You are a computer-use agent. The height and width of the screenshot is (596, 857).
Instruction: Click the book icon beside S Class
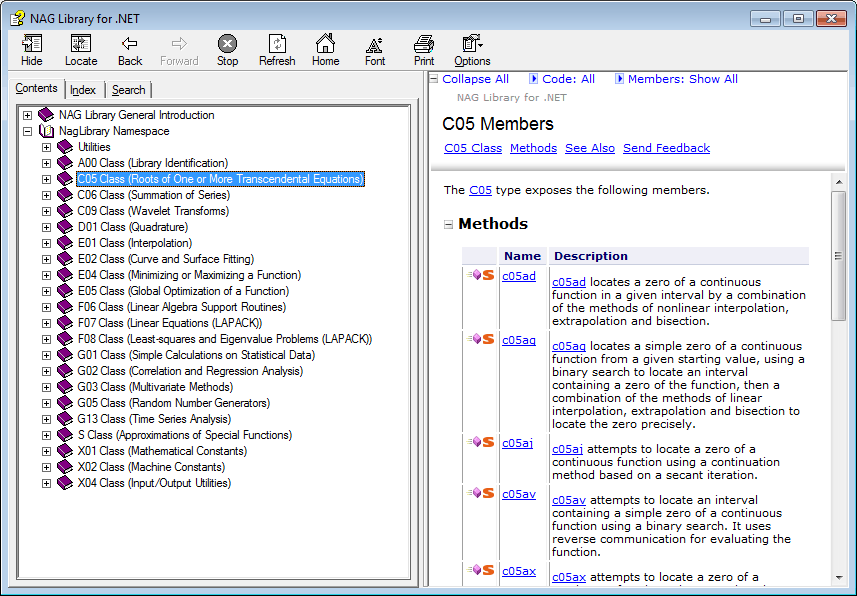[x=65, y=435]
